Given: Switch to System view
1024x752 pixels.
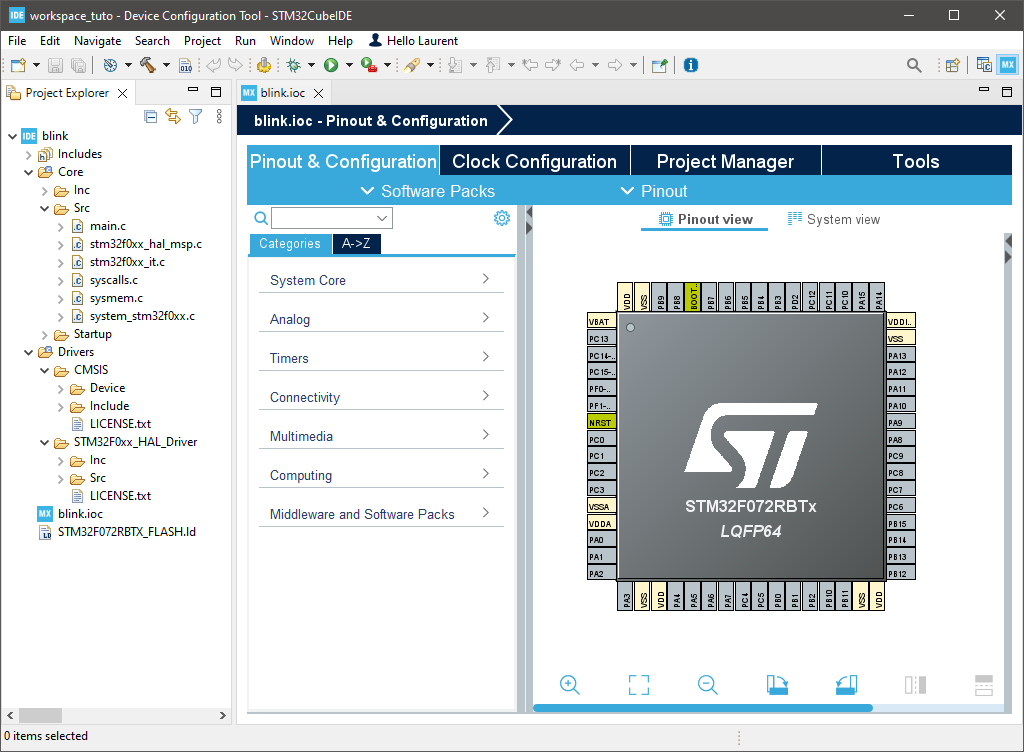Looking at the screenshot, I should pyautogui.click(x=834, y=219).
